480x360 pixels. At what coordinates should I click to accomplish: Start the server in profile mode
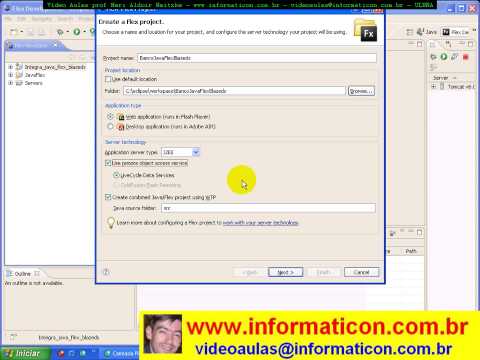click(x=455, y=57)
